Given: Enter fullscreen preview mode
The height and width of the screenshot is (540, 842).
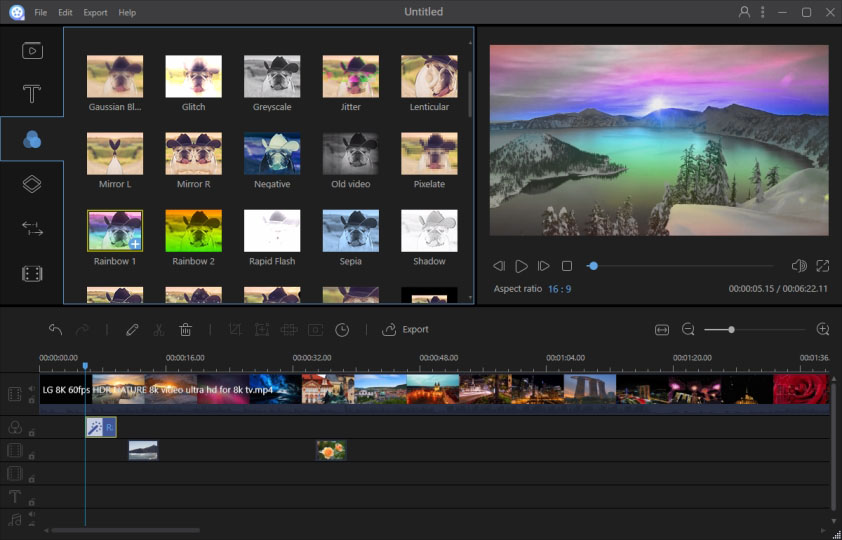Looking at the screenshot, I should (x=822, y=266).
